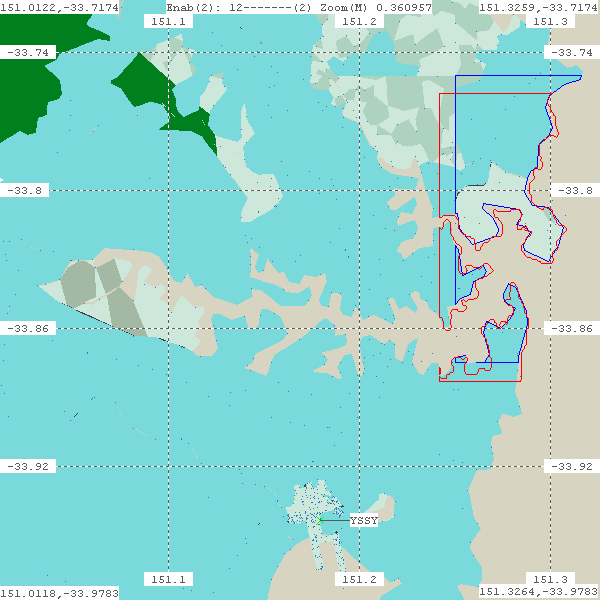Select the -33.86 latitude label on left edge
Screen dimensions: 600x600
click(x=27, y=328)
